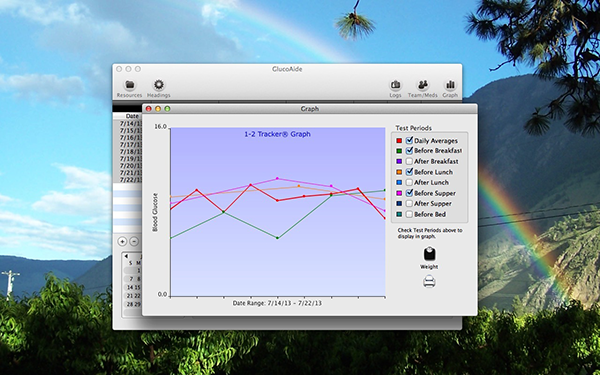Uncheck Before Supper test period
Screen dimensions: 600x375
[x=409, y=193]
